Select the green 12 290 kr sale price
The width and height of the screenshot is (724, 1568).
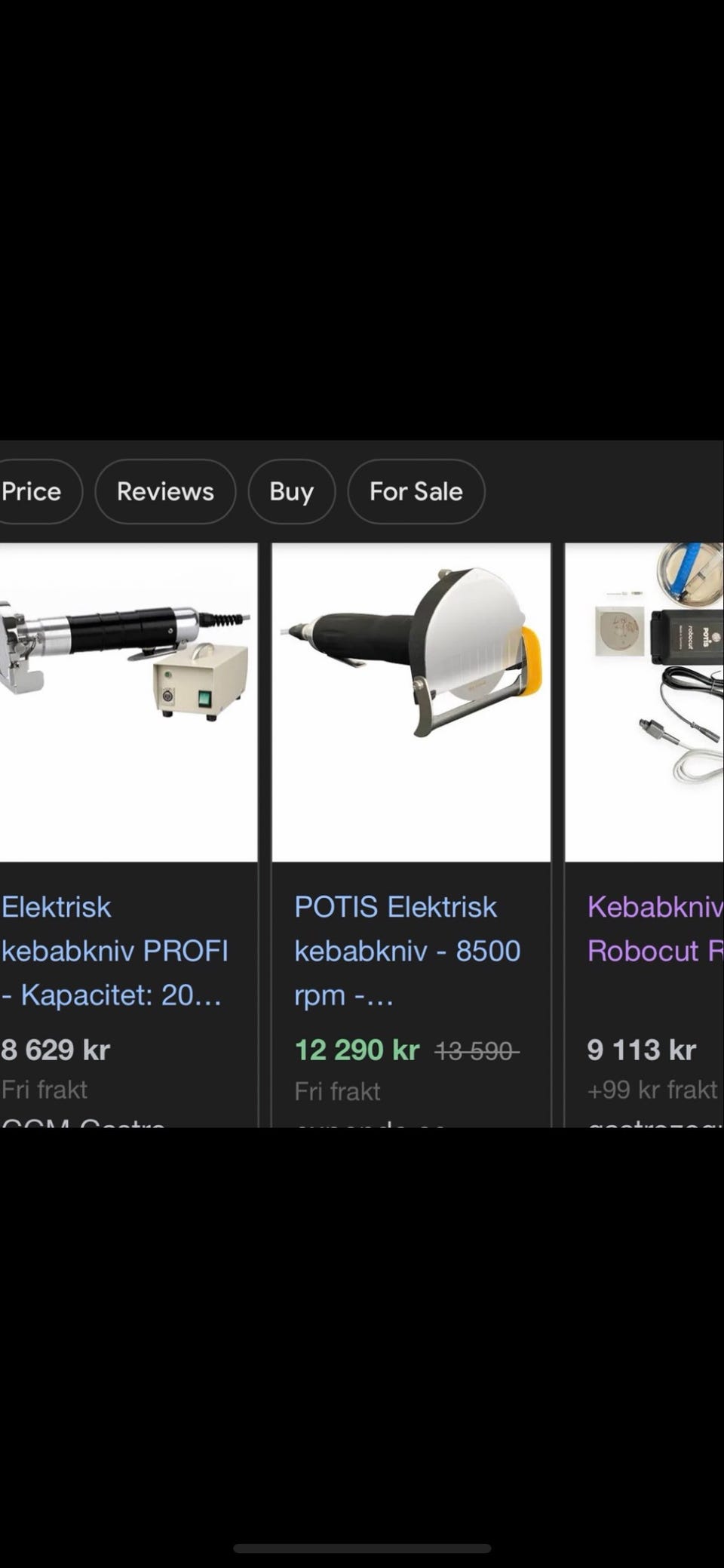(x=357, y=1050)
